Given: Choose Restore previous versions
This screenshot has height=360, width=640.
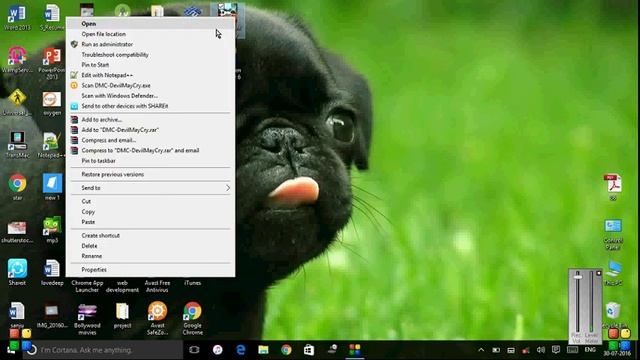Looking at the screenshot, I should coord(150,174).
